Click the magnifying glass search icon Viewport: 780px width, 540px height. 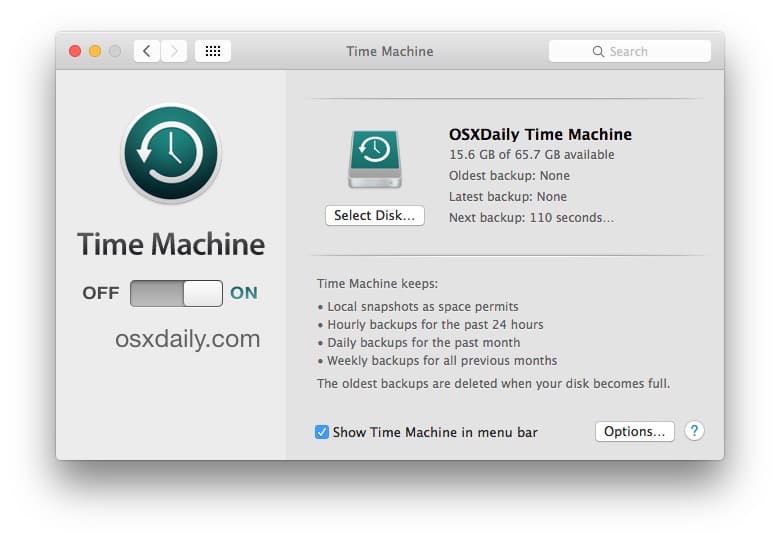598,52
